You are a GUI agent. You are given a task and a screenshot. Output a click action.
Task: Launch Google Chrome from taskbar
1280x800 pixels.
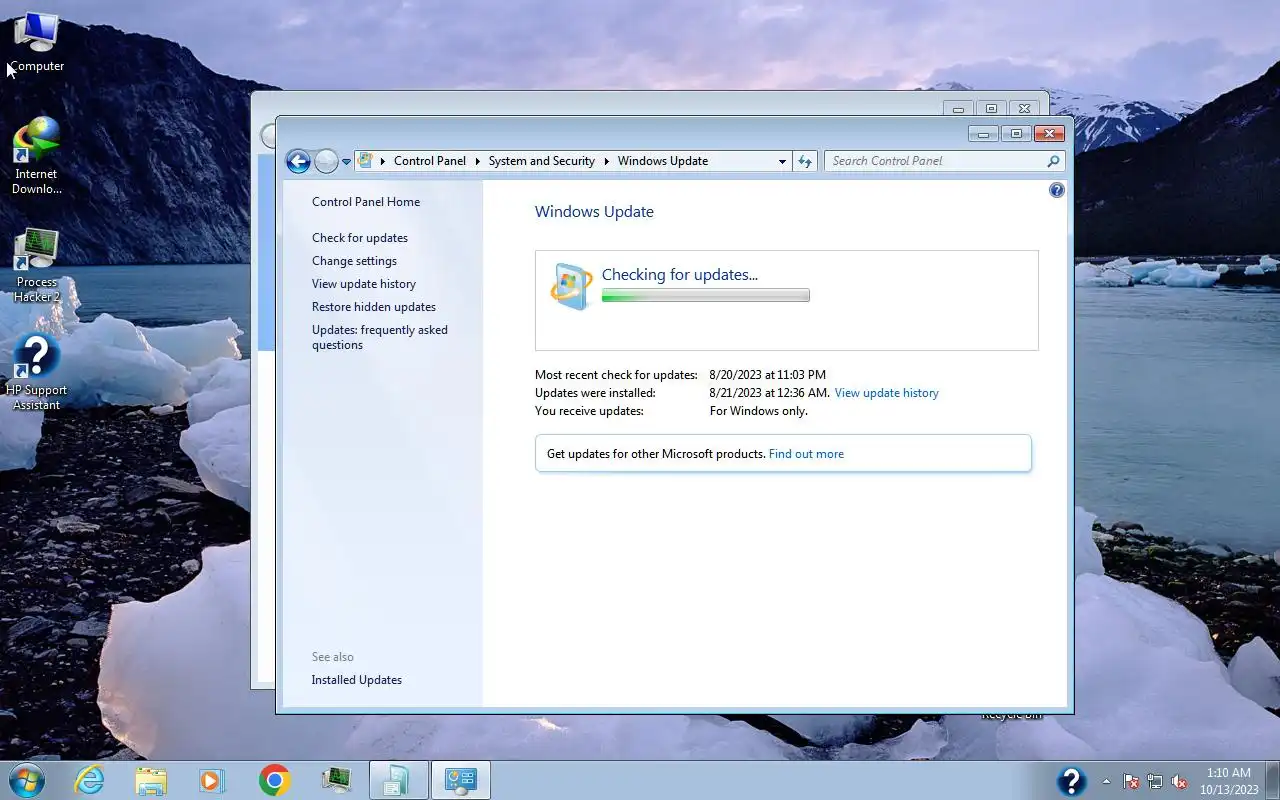click(274, 780)
